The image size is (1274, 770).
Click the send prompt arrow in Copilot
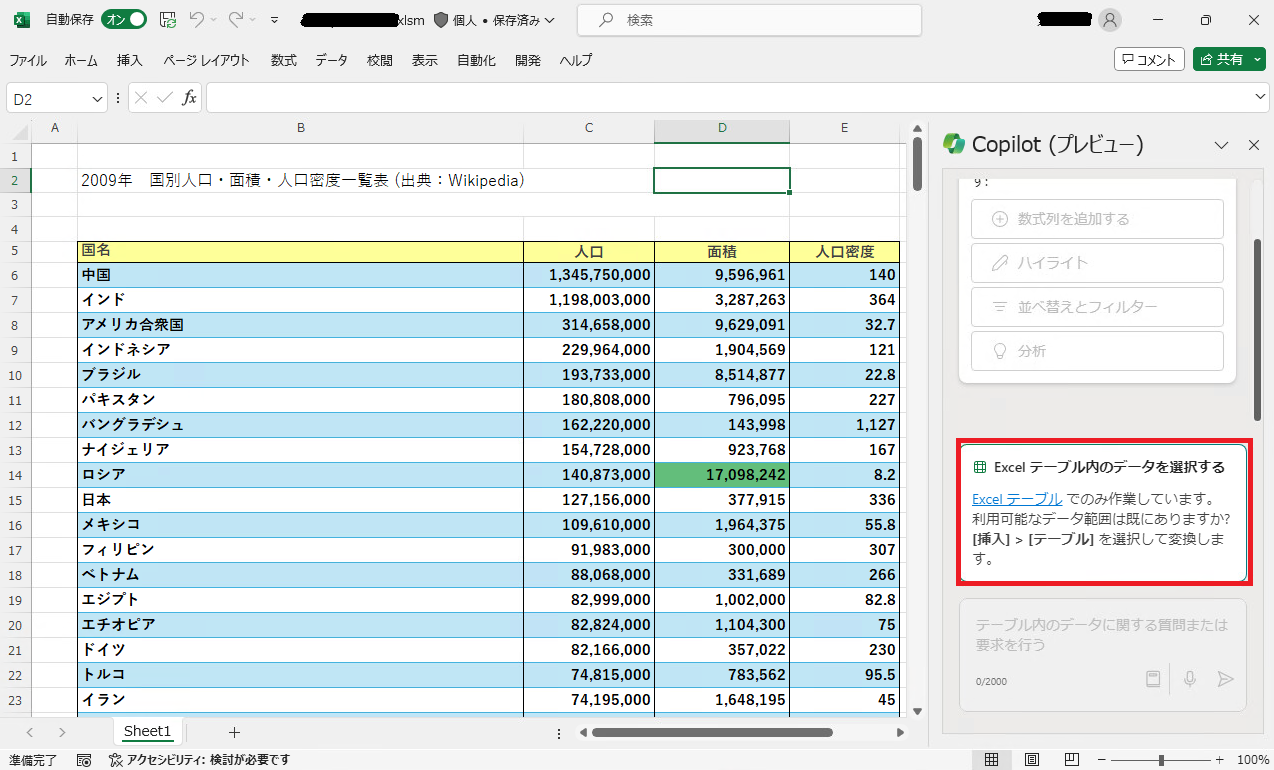pos(1226,679)
